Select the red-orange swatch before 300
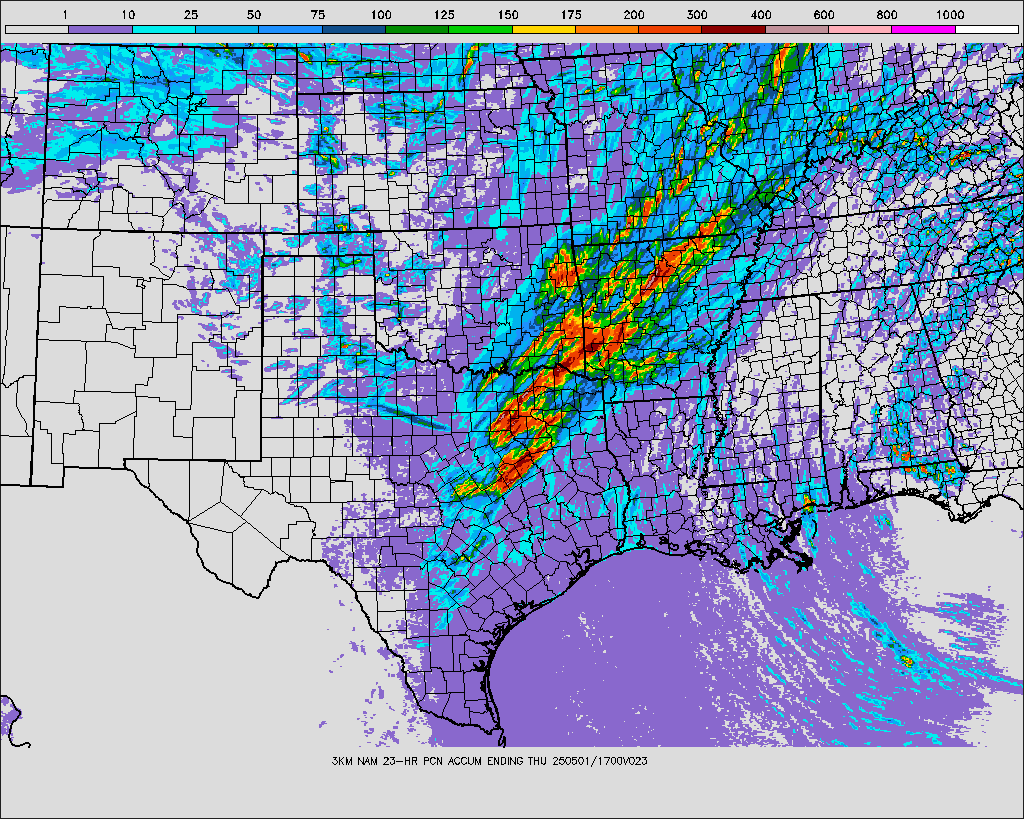The height and width of the screenshot is (819, 1024). [670, 29]
